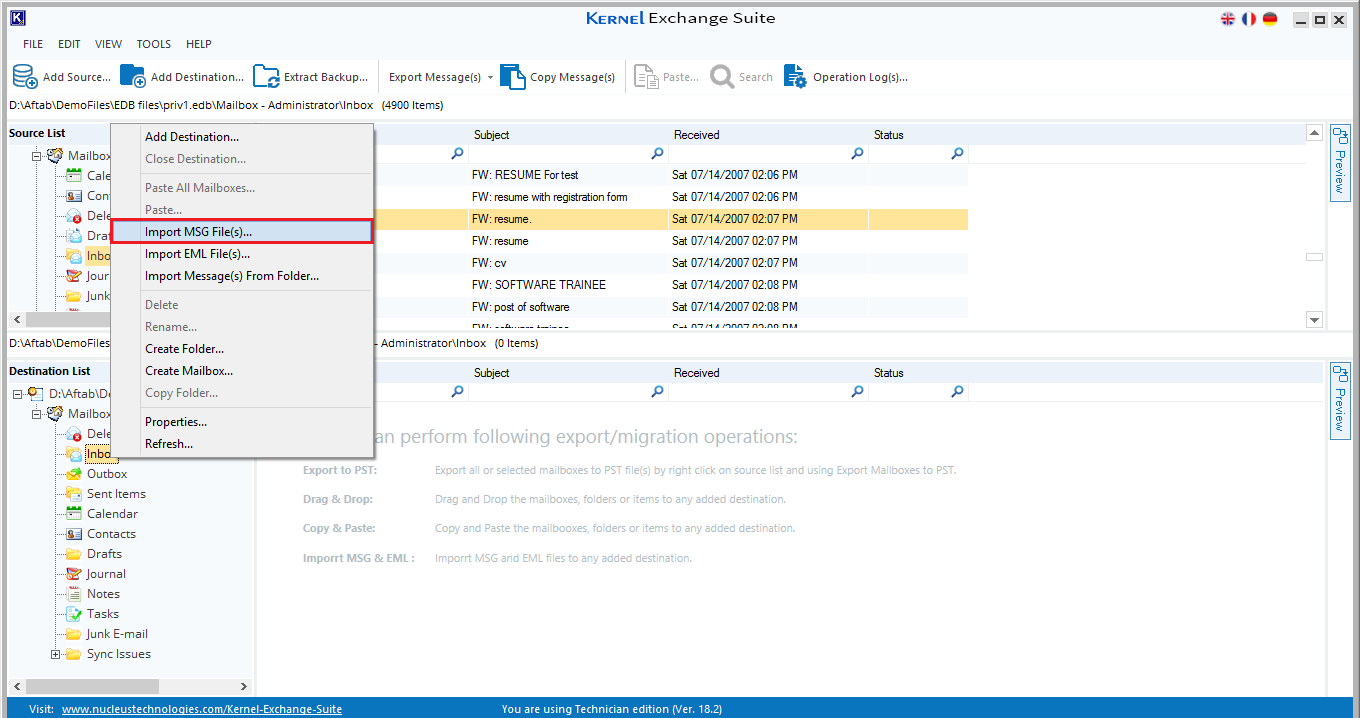
Task: Open the Export Message(s) dropdown arrow
Action: click(490, 77)
